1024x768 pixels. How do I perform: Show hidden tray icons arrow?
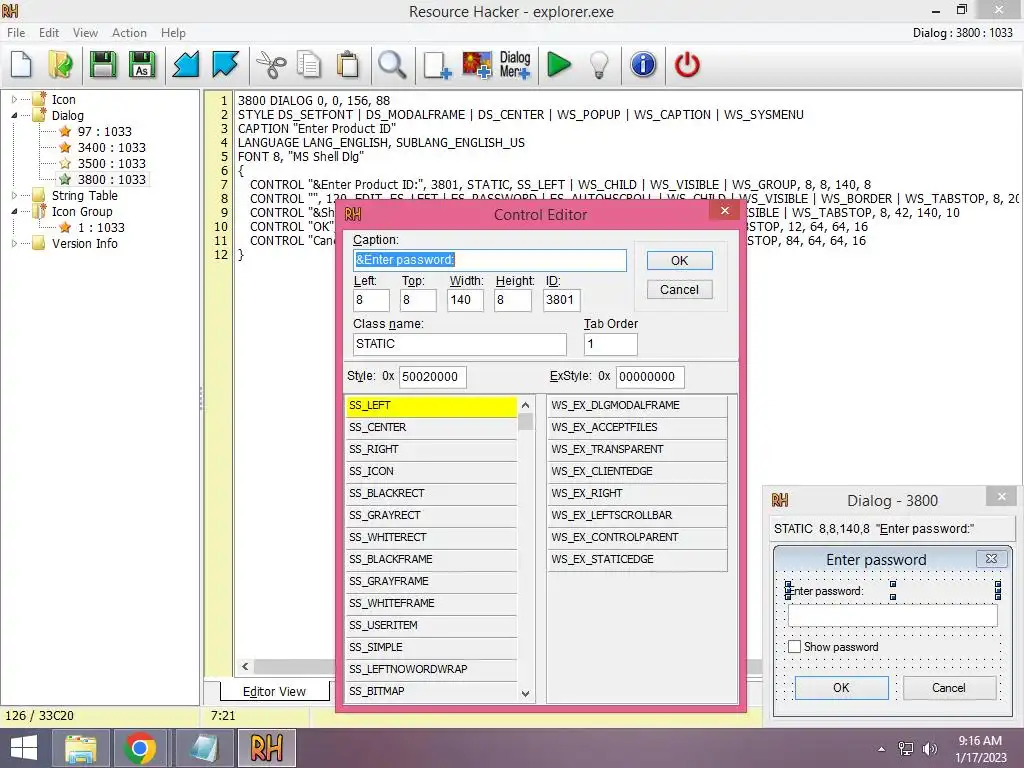tap(881, 749)
